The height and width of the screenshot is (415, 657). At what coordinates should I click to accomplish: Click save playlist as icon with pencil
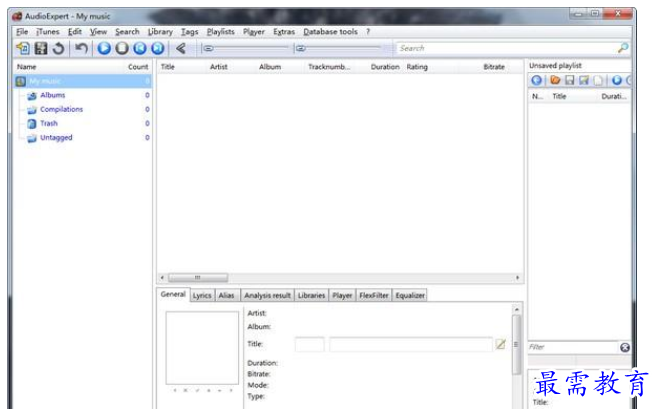pyautogui.click(x=584, y=80)
